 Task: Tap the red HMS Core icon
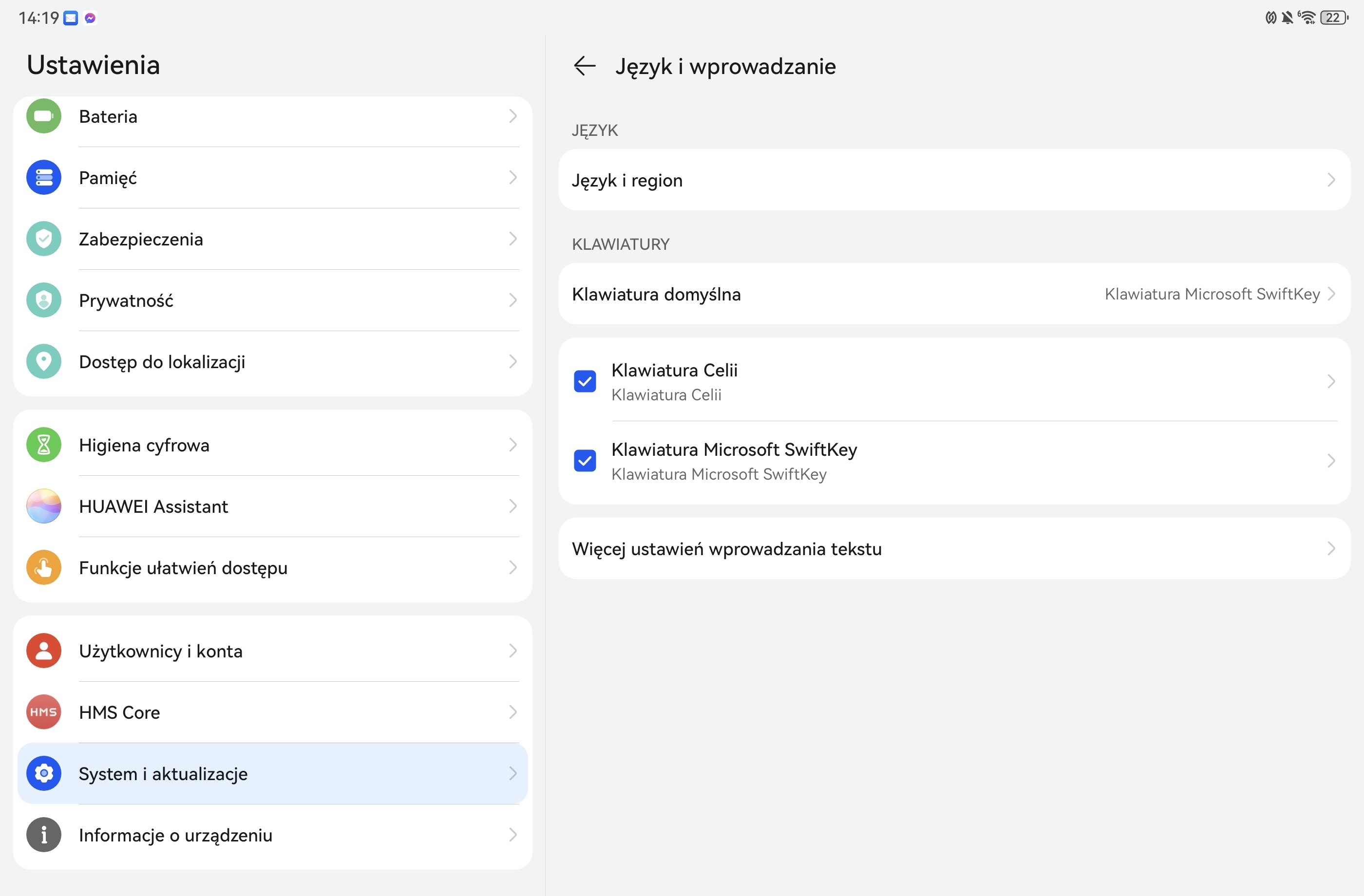pyautogui.click(x=43, y=712)
